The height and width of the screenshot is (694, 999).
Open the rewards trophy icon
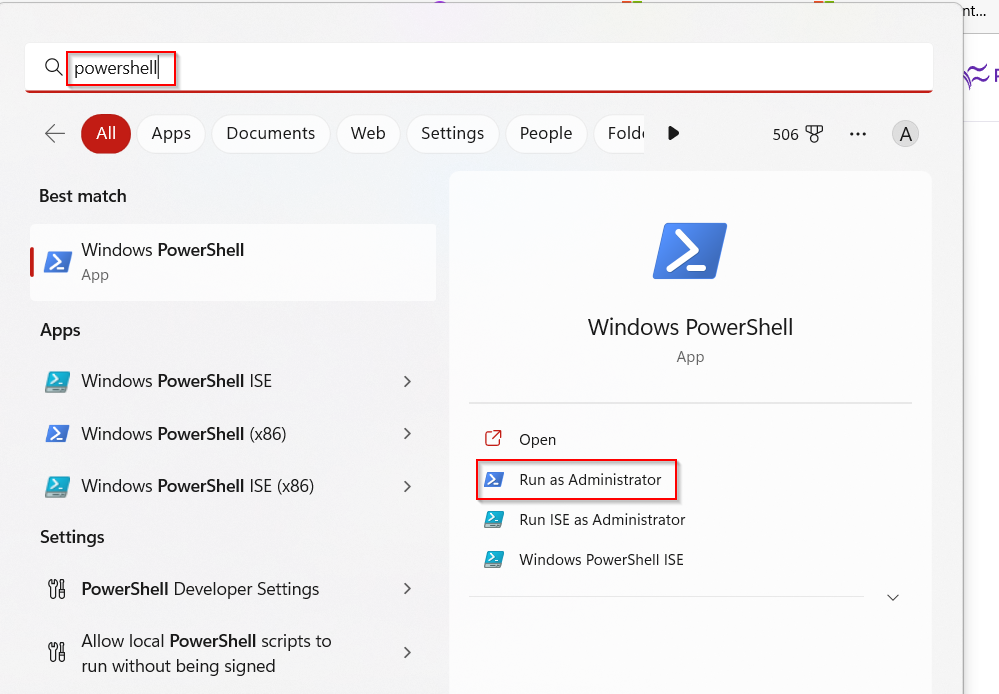(x=814, y=134)
